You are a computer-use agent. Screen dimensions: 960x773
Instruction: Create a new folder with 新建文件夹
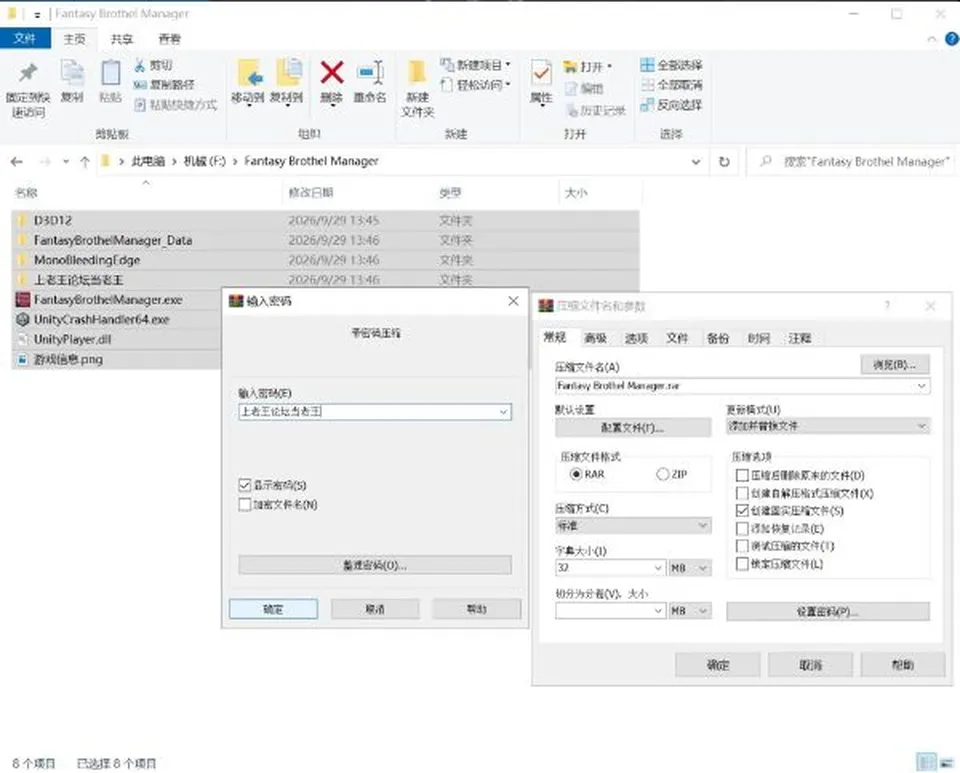[418, 88]
